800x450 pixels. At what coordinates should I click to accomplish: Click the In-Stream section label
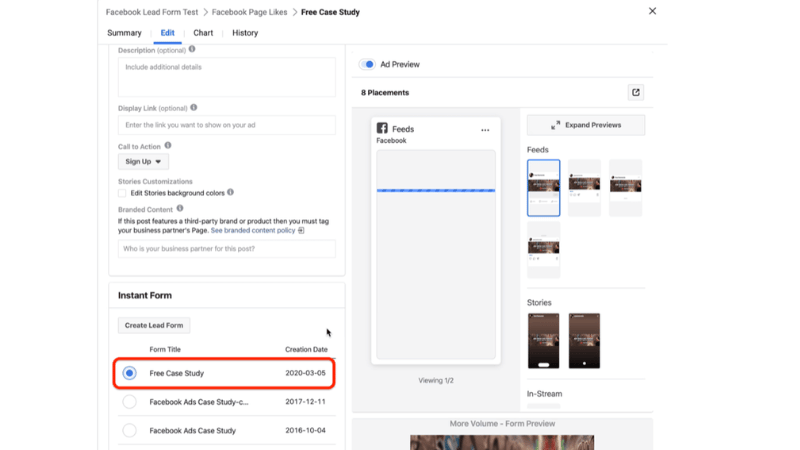(544, 394)
